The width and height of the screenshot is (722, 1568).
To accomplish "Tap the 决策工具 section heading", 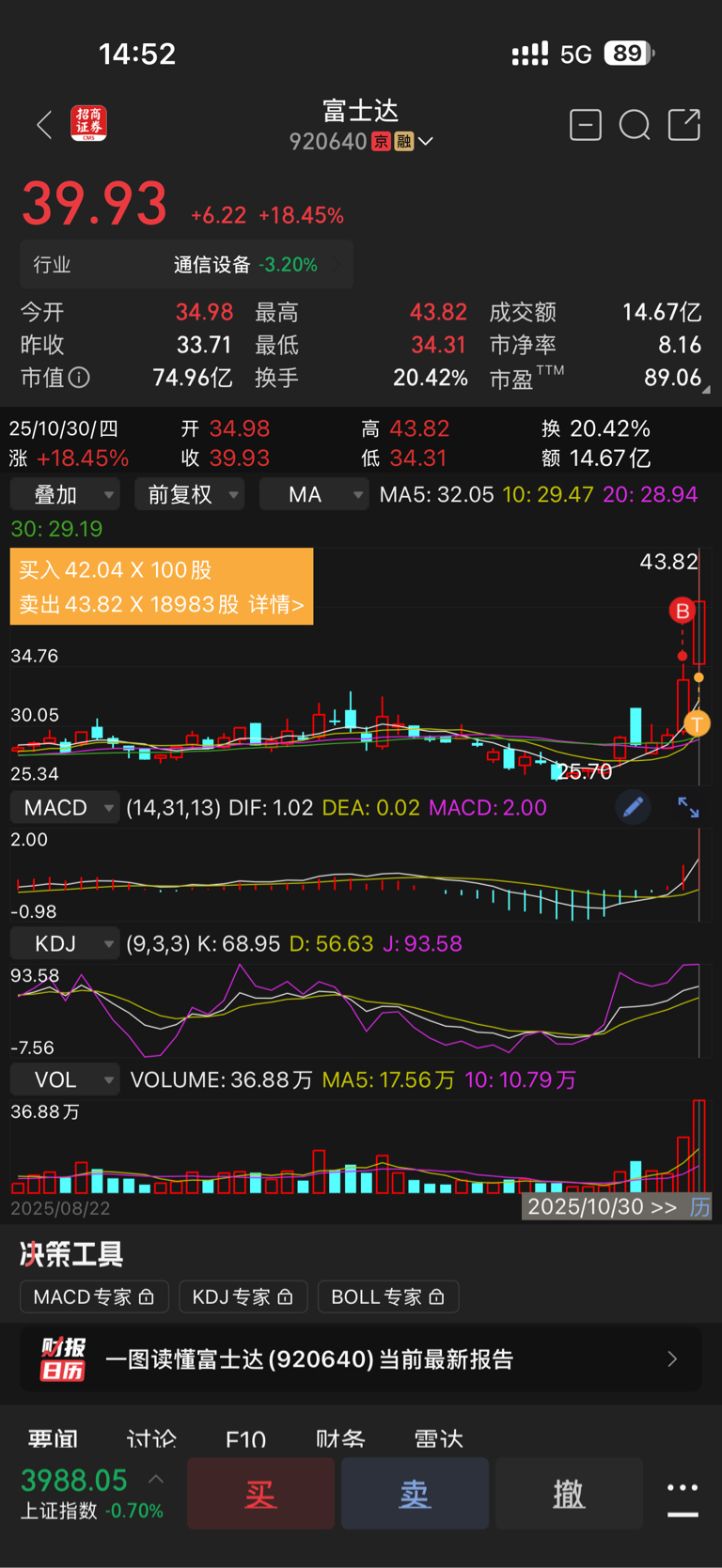I will point(71,1254).
